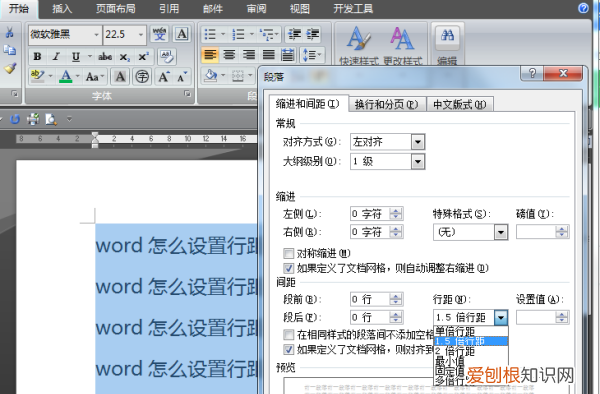Toggle Italic formatting
The width and height of the screenshot is (600, 394).
[x=56, y=57]
